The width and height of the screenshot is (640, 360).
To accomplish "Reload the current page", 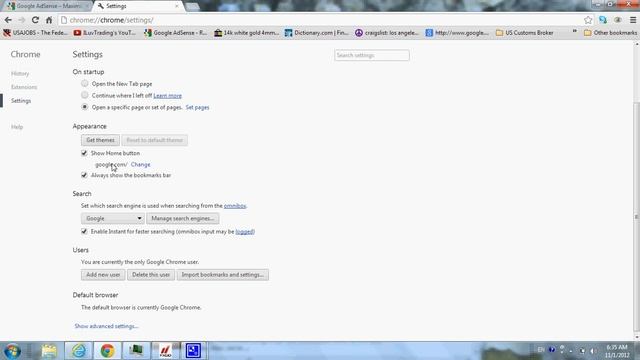I will 36,20.
